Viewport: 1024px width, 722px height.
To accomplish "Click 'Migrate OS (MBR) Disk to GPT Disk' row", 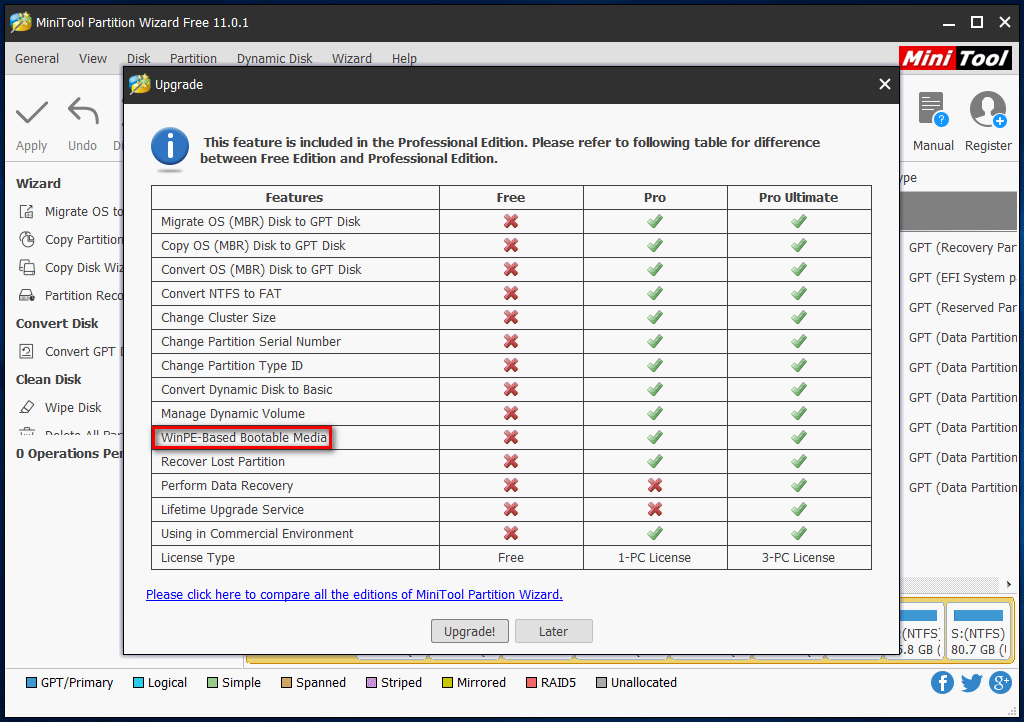I will pyautogui.click(x=511, y=222).
